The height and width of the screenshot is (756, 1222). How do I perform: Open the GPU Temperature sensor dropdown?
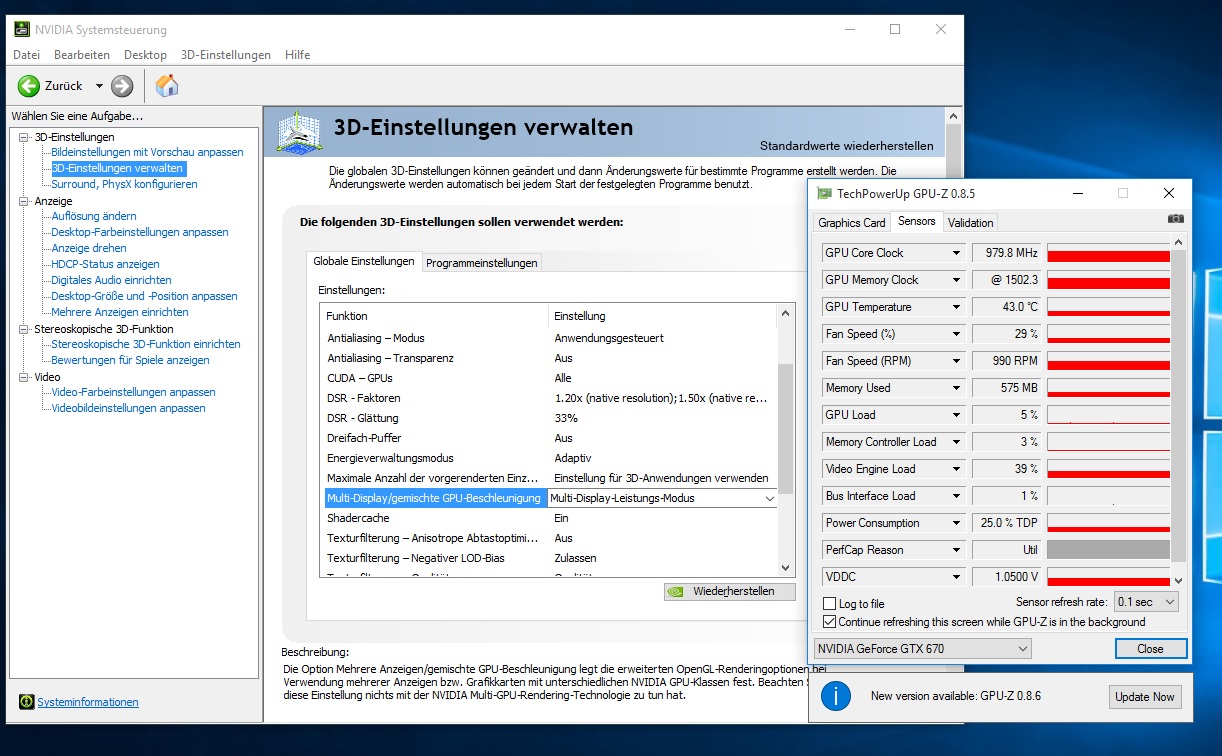[956, 307]
